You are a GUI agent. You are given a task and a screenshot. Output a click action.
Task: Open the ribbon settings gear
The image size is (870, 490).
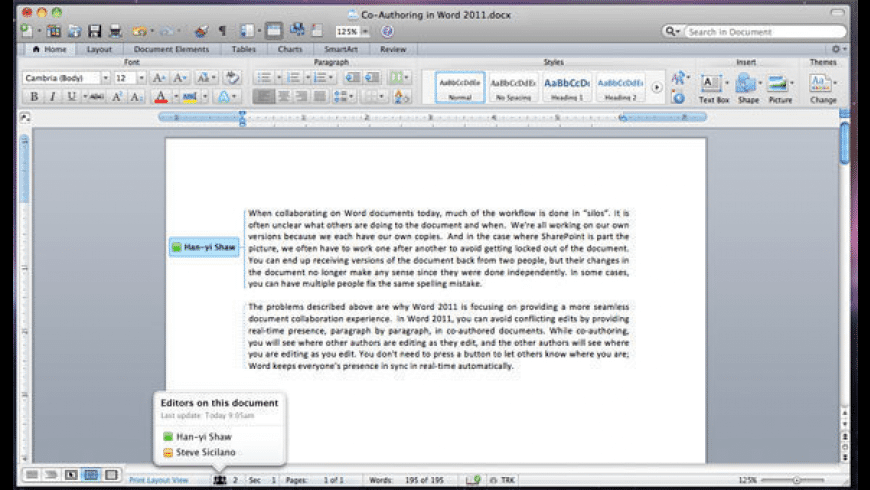(836, 49)
